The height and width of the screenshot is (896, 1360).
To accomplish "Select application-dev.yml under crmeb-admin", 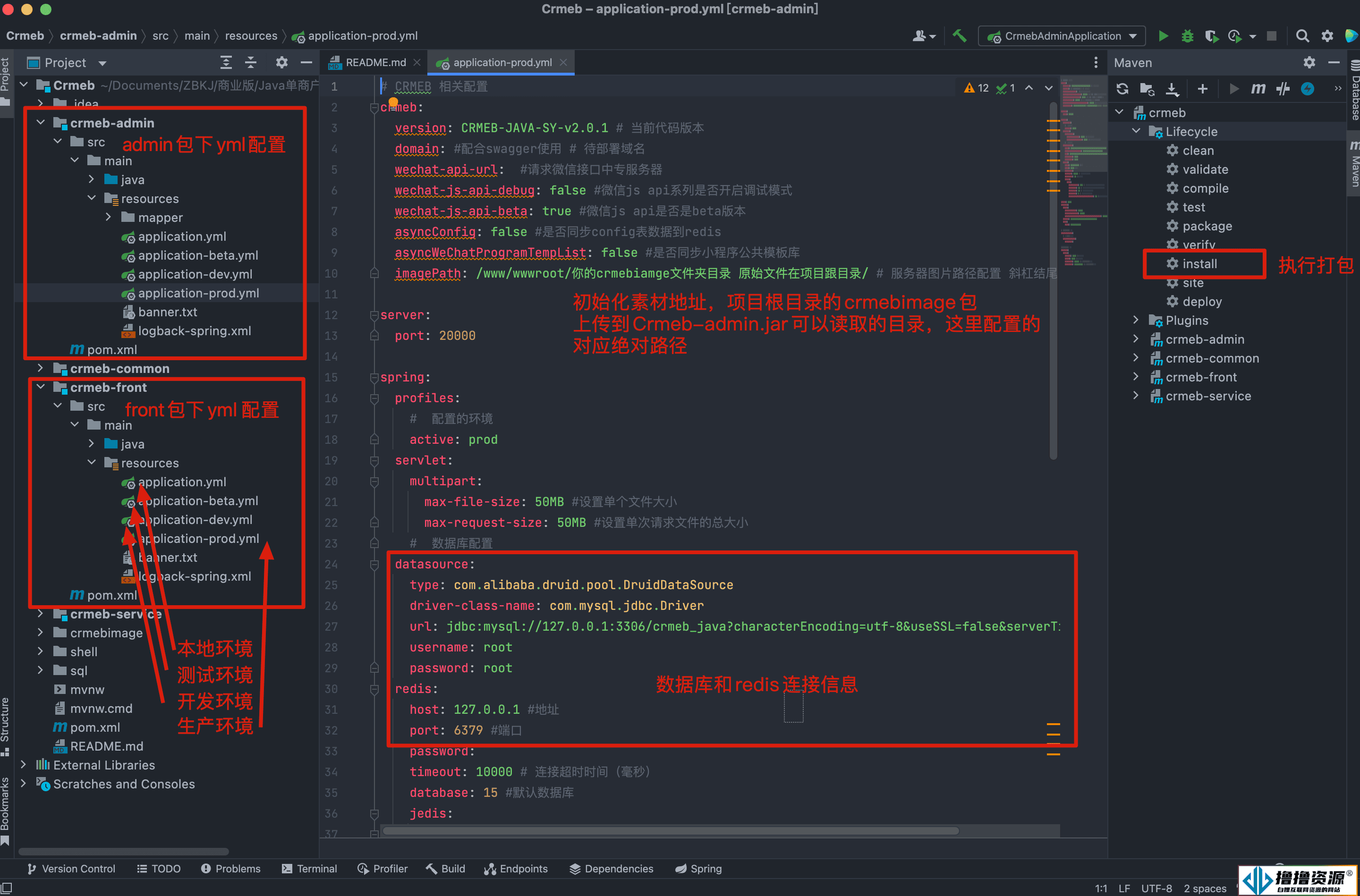I will coord(195,274).
